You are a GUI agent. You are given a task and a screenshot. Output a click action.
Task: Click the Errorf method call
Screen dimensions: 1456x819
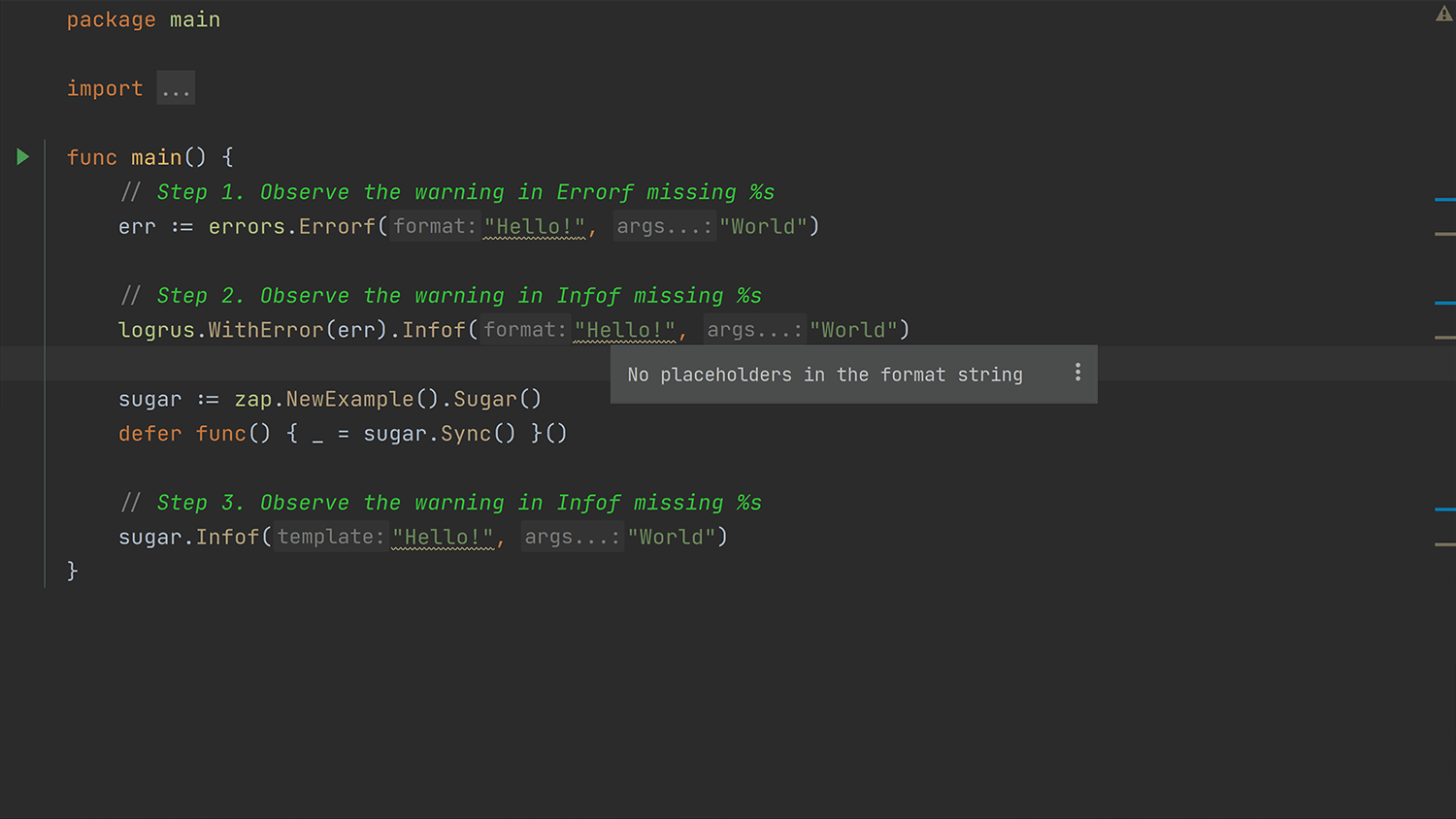click(337, 226)
